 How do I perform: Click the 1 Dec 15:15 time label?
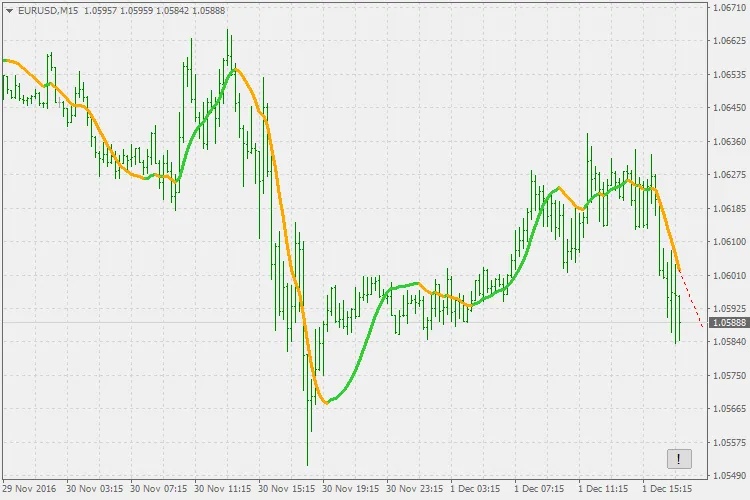(x=669, y=490)
